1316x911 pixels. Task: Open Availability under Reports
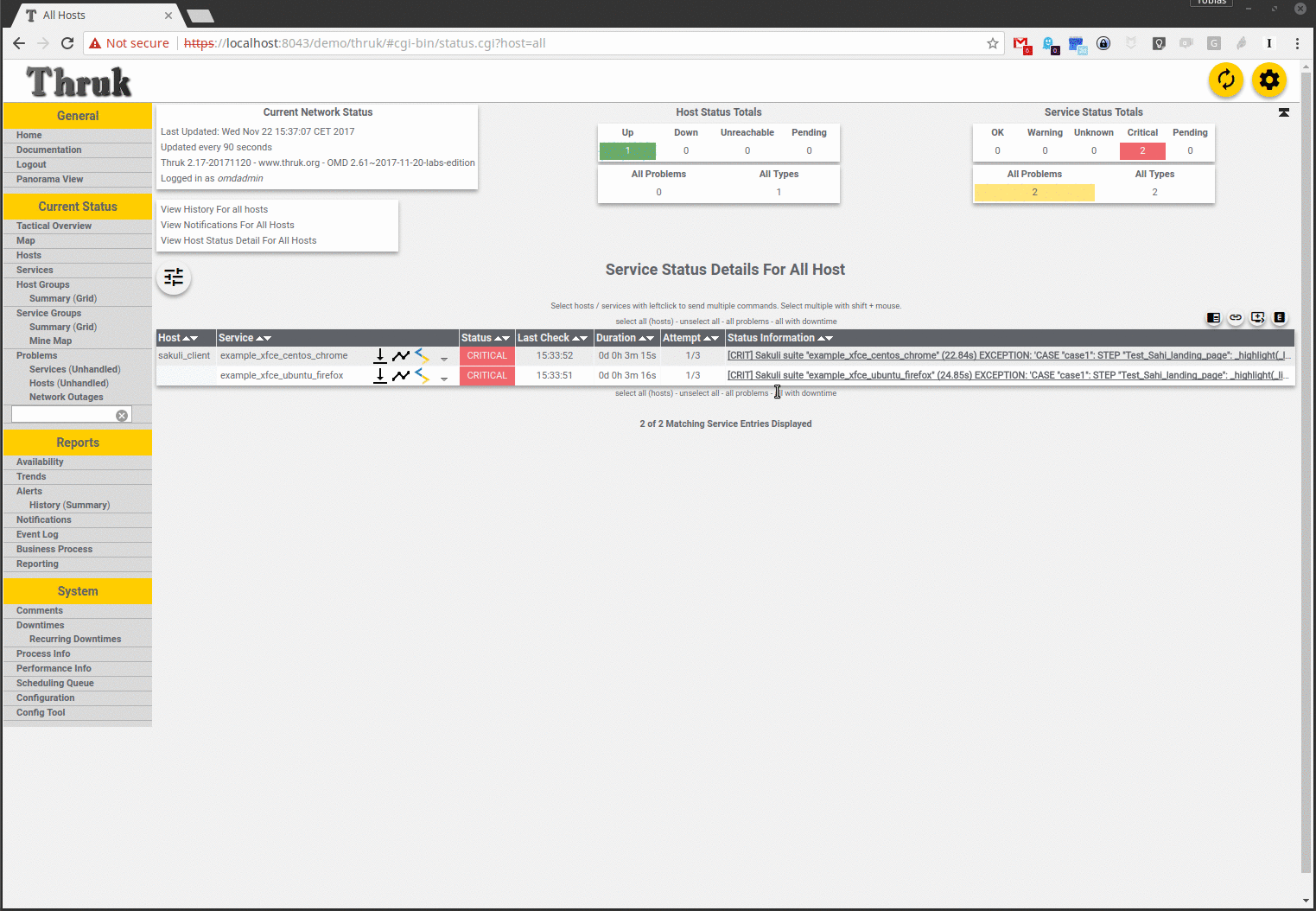(x=40, y=462)
